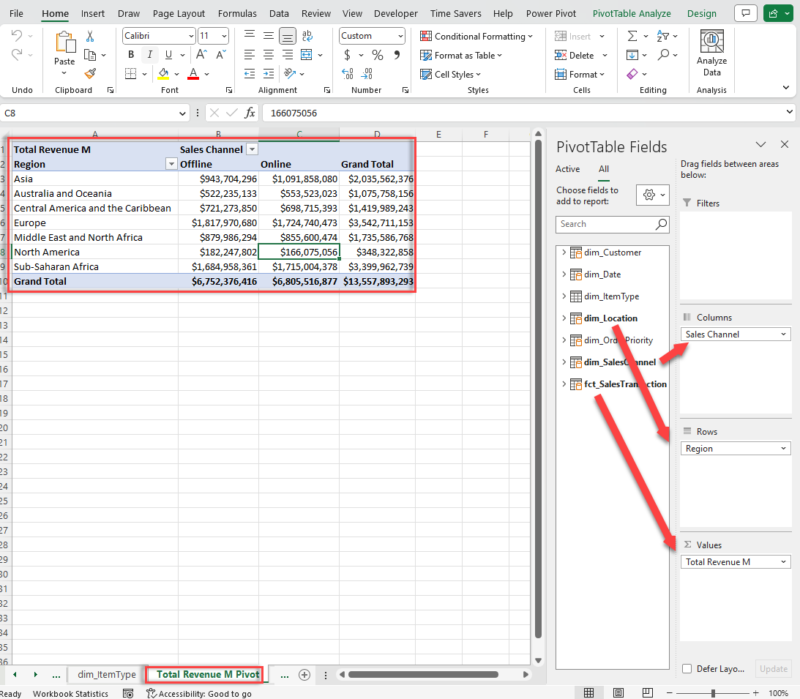Toggle the Defer Layout Update checkbox
The image size is (800, 699).
[686, 669]
